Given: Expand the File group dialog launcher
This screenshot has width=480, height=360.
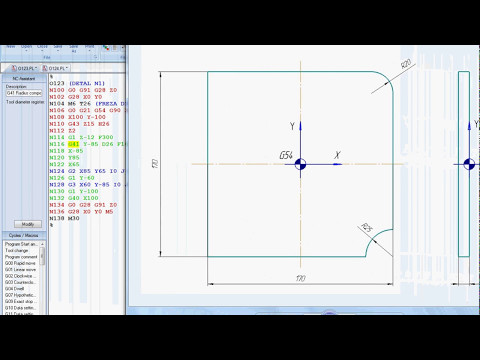Looking at the screenshot, I should coord(95,57).
